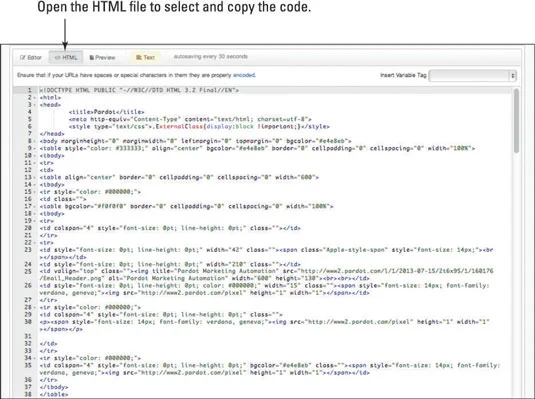The height and width of the screenshot is (399, 535).
Task: Click line number 12 in the gutter
Action: pyautogui.click(x=28, y=170)
